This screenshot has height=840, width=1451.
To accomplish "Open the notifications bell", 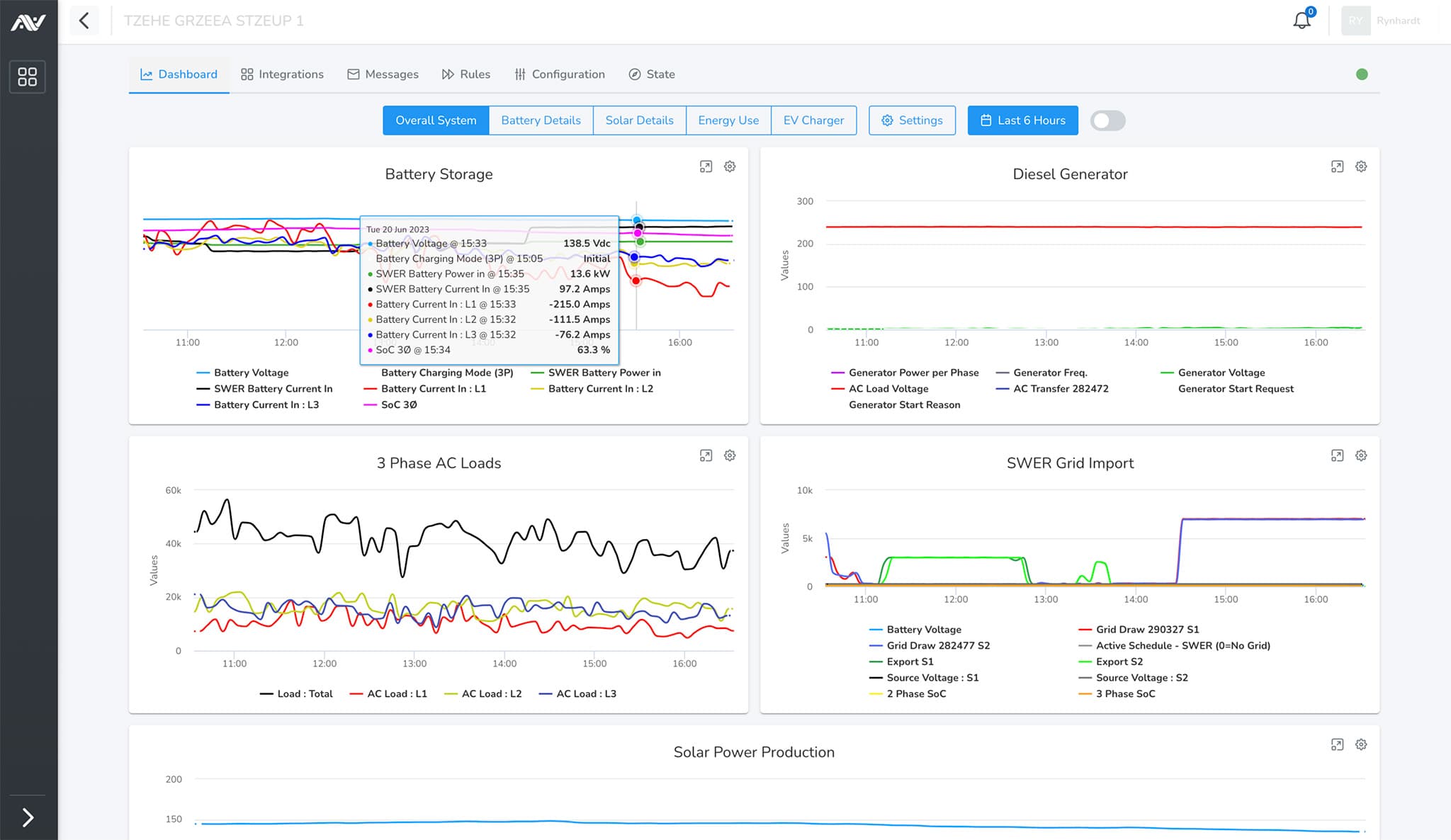I will pos(1302,20).
